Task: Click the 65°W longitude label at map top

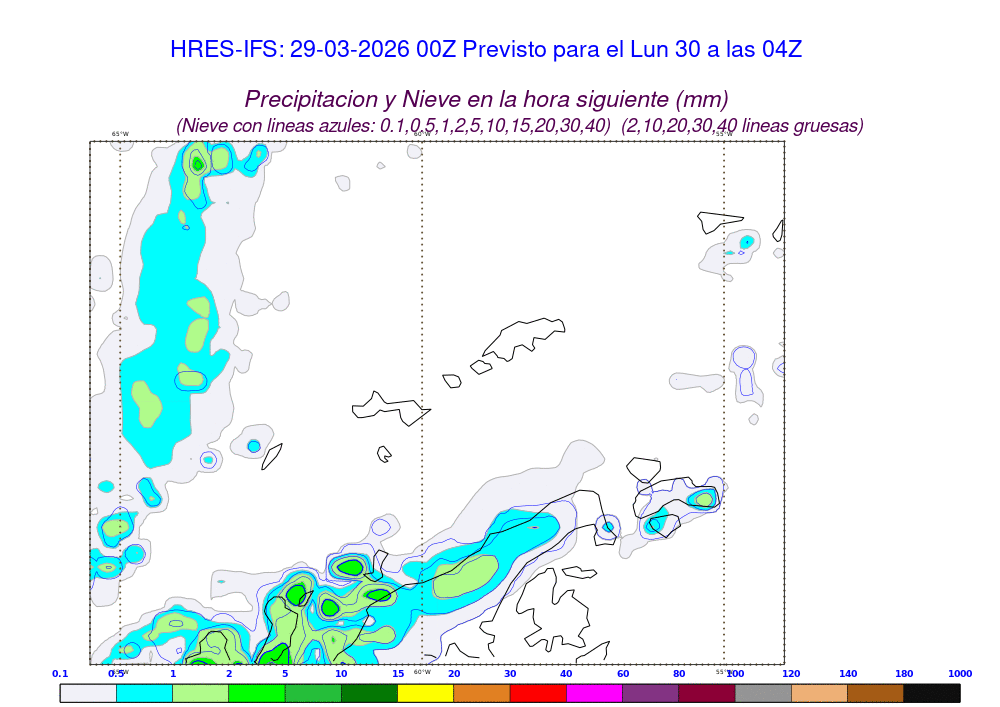Action: [x=120, y=134]
